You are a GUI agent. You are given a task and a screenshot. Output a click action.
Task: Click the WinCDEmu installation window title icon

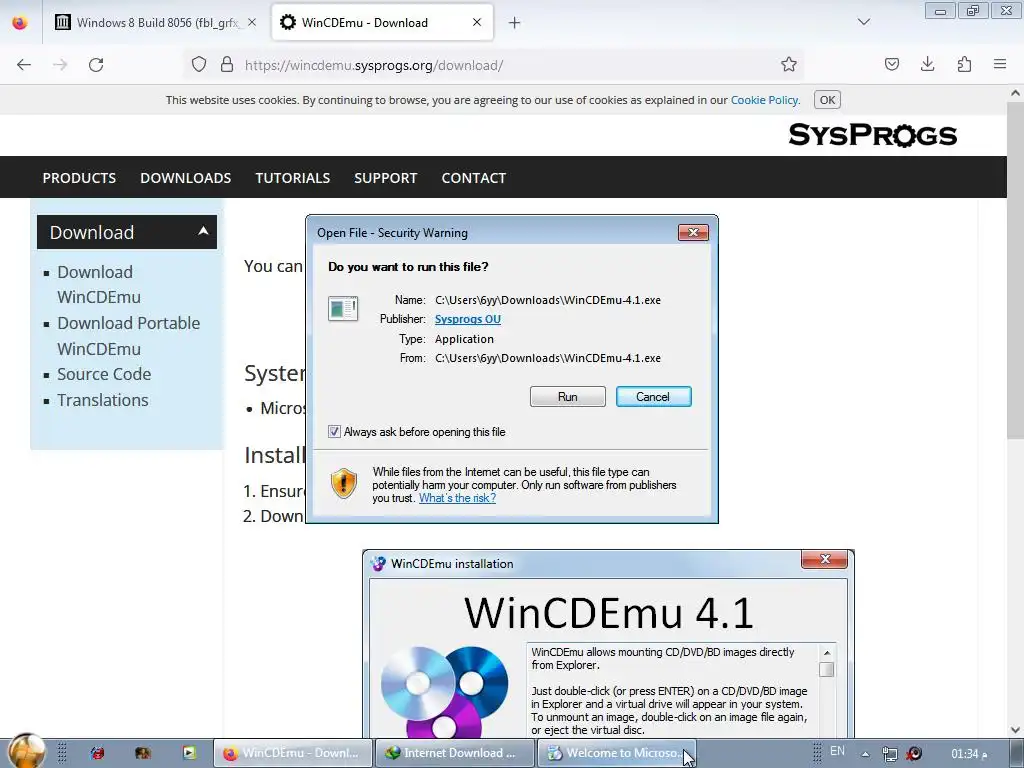(x=377, y=564)
